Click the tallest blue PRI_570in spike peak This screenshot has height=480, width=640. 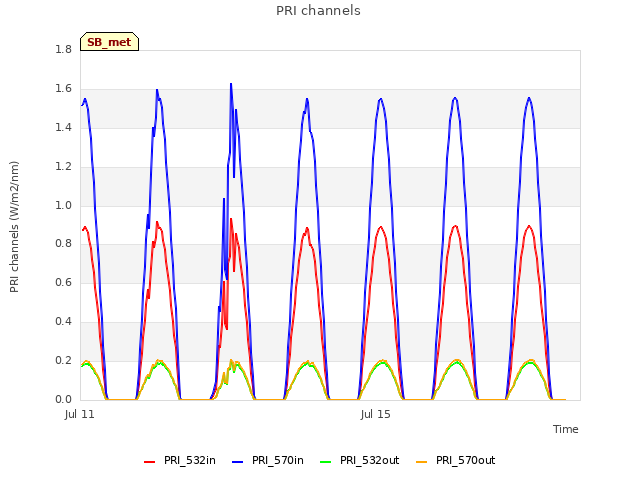(x=231, y=84)
